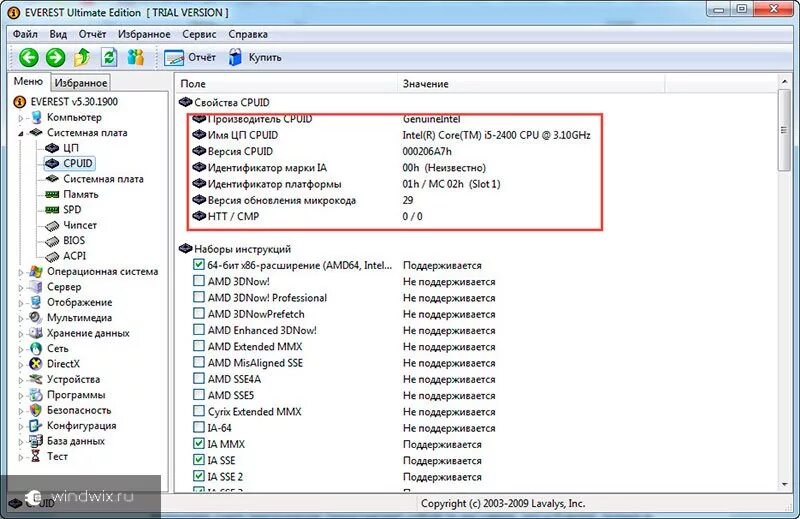
Task: Click the vertical scrollbar thumb
Action: [784, 130]
